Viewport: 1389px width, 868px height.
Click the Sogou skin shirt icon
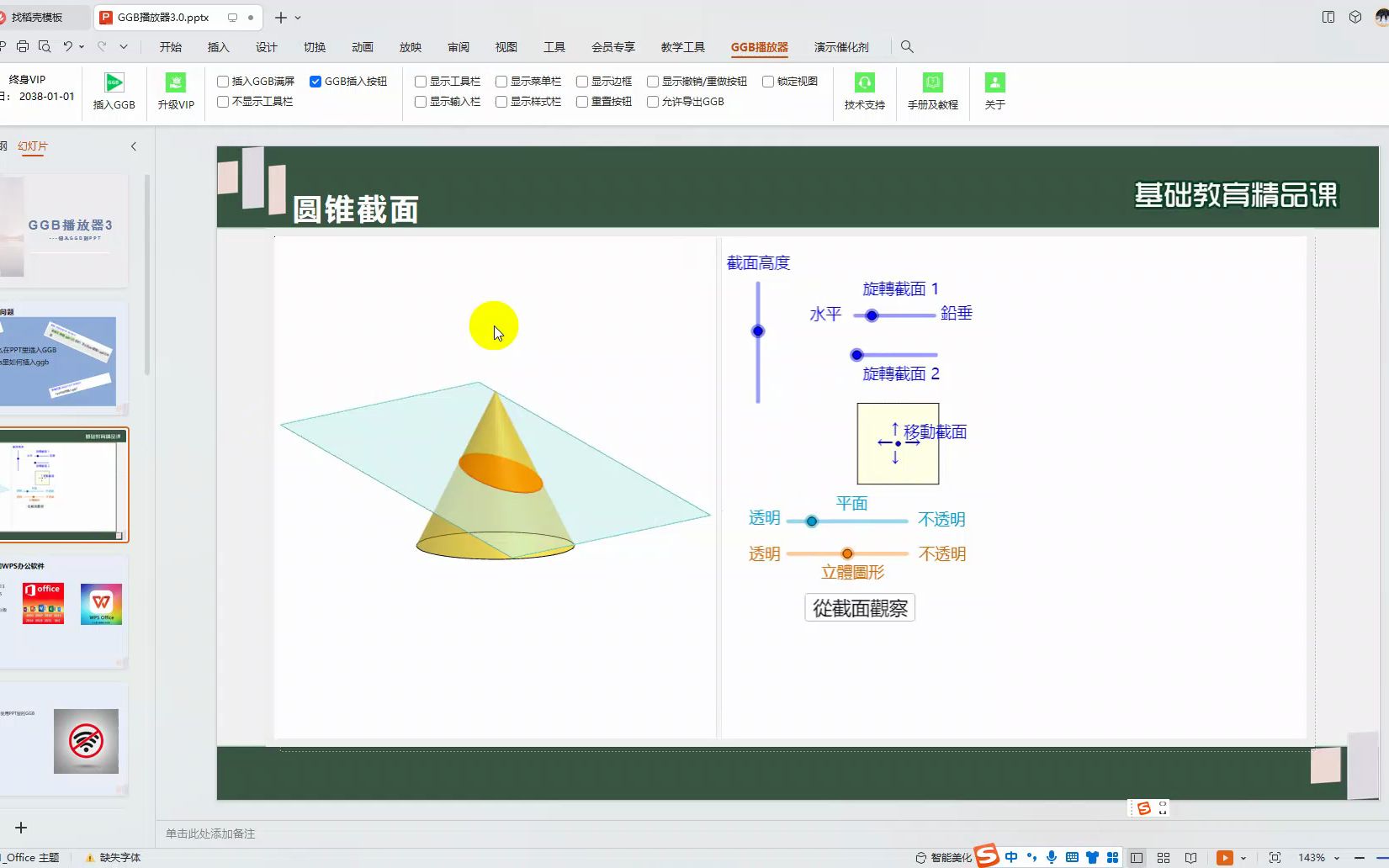[1092, 857]
